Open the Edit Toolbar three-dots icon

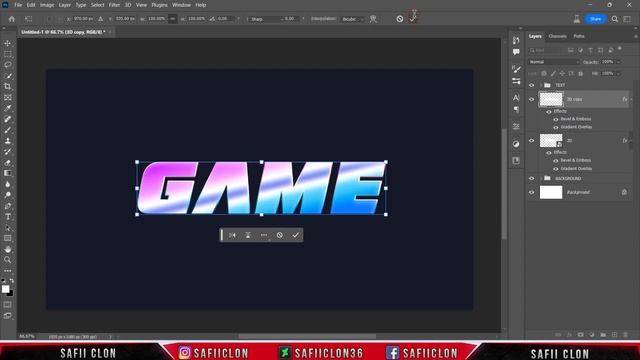8,271
